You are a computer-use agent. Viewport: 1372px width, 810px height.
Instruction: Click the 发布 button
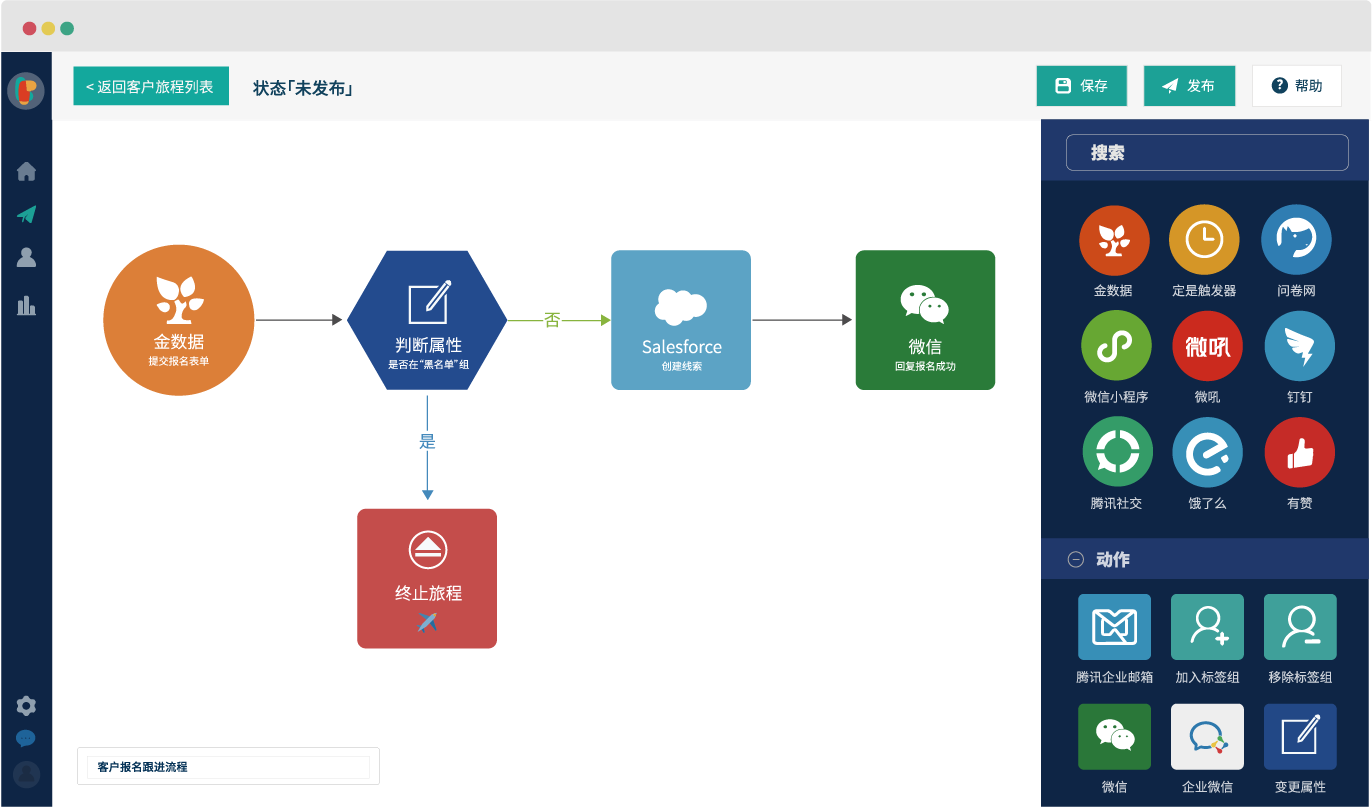pos(1189,86)
